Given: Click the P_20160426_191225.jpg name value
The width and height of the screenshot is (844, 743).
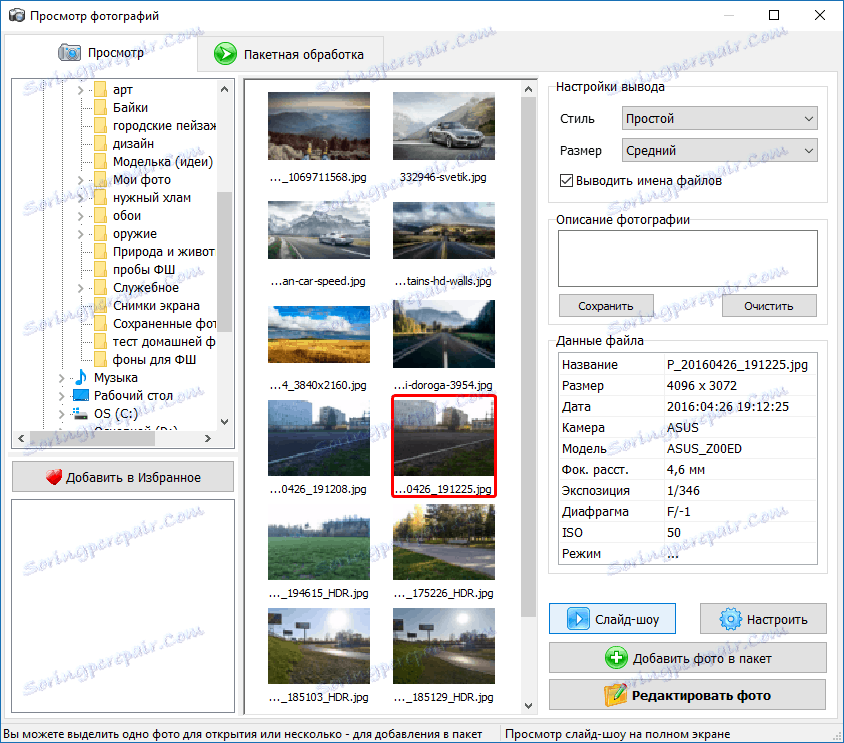Looking at the screenshot, I should click(x=737, y=365).
